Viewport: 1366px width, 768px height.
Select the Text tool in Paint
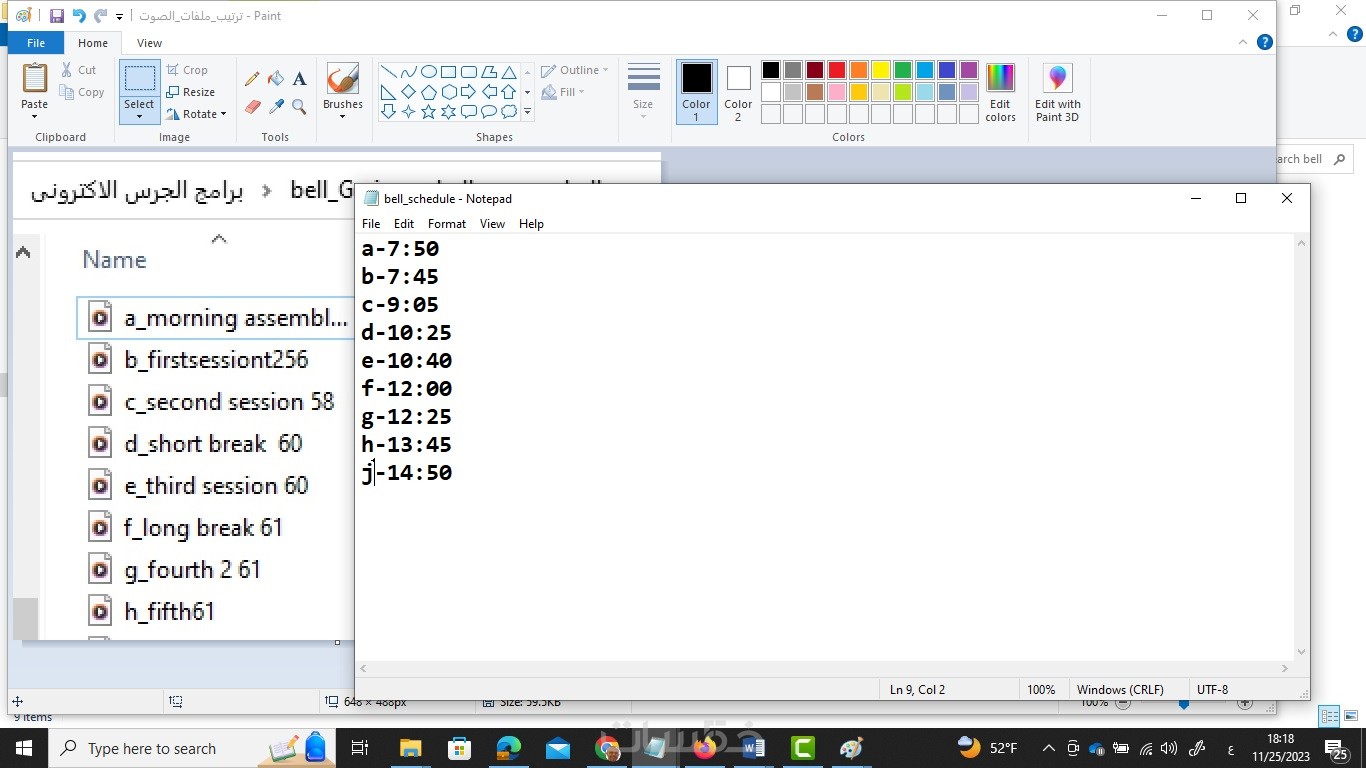299,79
